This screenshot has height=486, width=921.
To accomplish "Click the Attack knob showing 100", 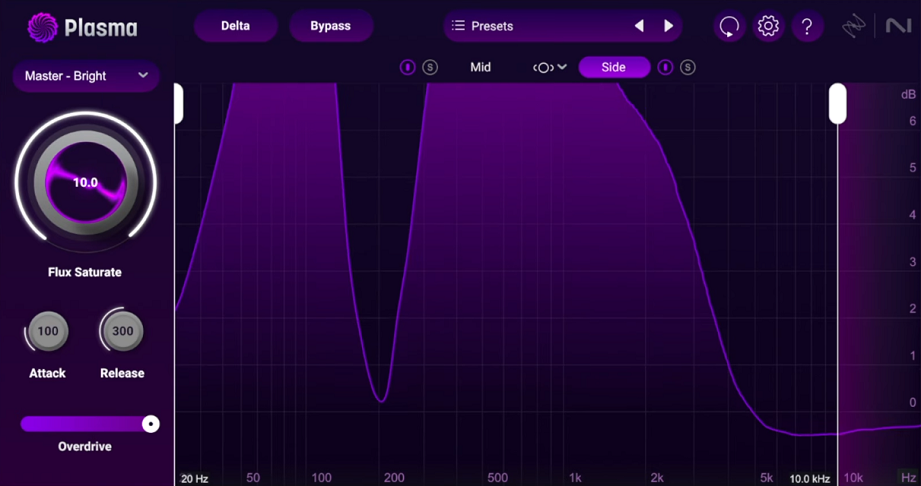I will (48, 331).
